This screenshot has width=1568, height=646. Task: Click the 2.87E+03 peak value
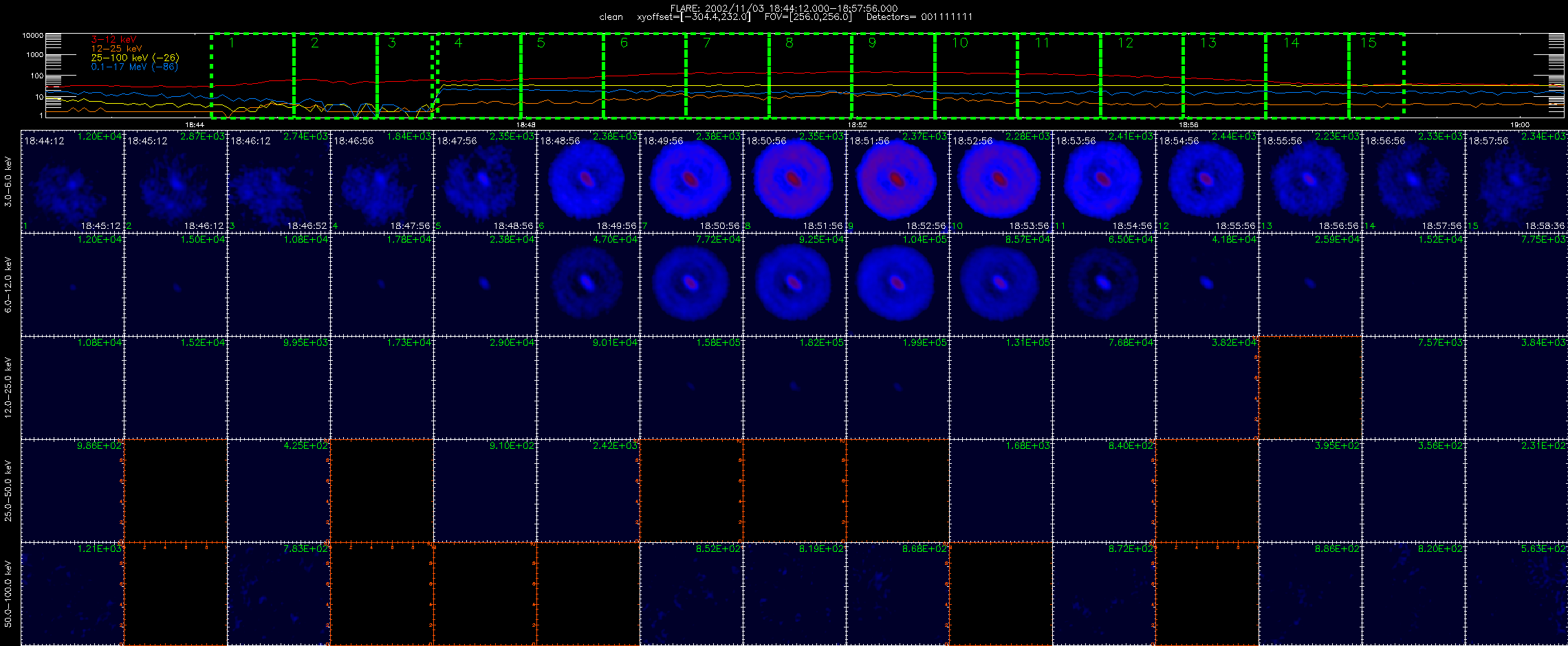point(202,136)
